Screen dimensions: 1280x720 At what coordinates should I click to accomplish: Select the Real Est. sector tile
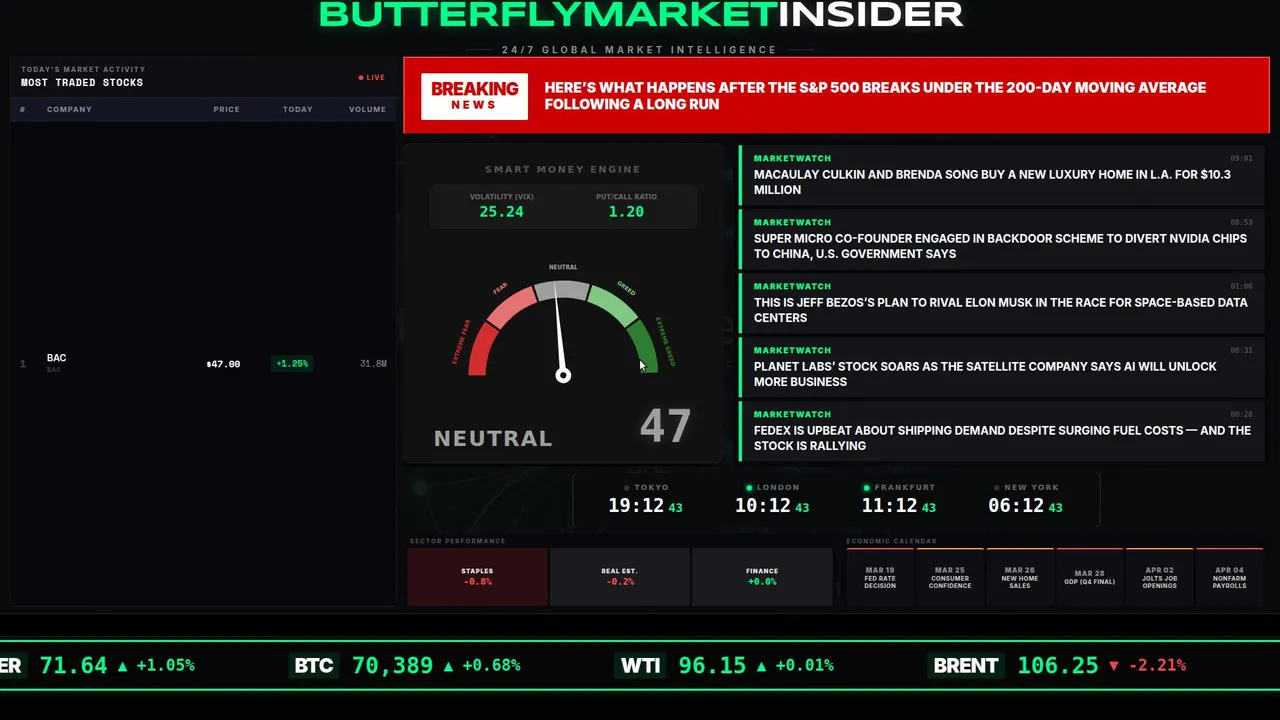coord(619,576)
